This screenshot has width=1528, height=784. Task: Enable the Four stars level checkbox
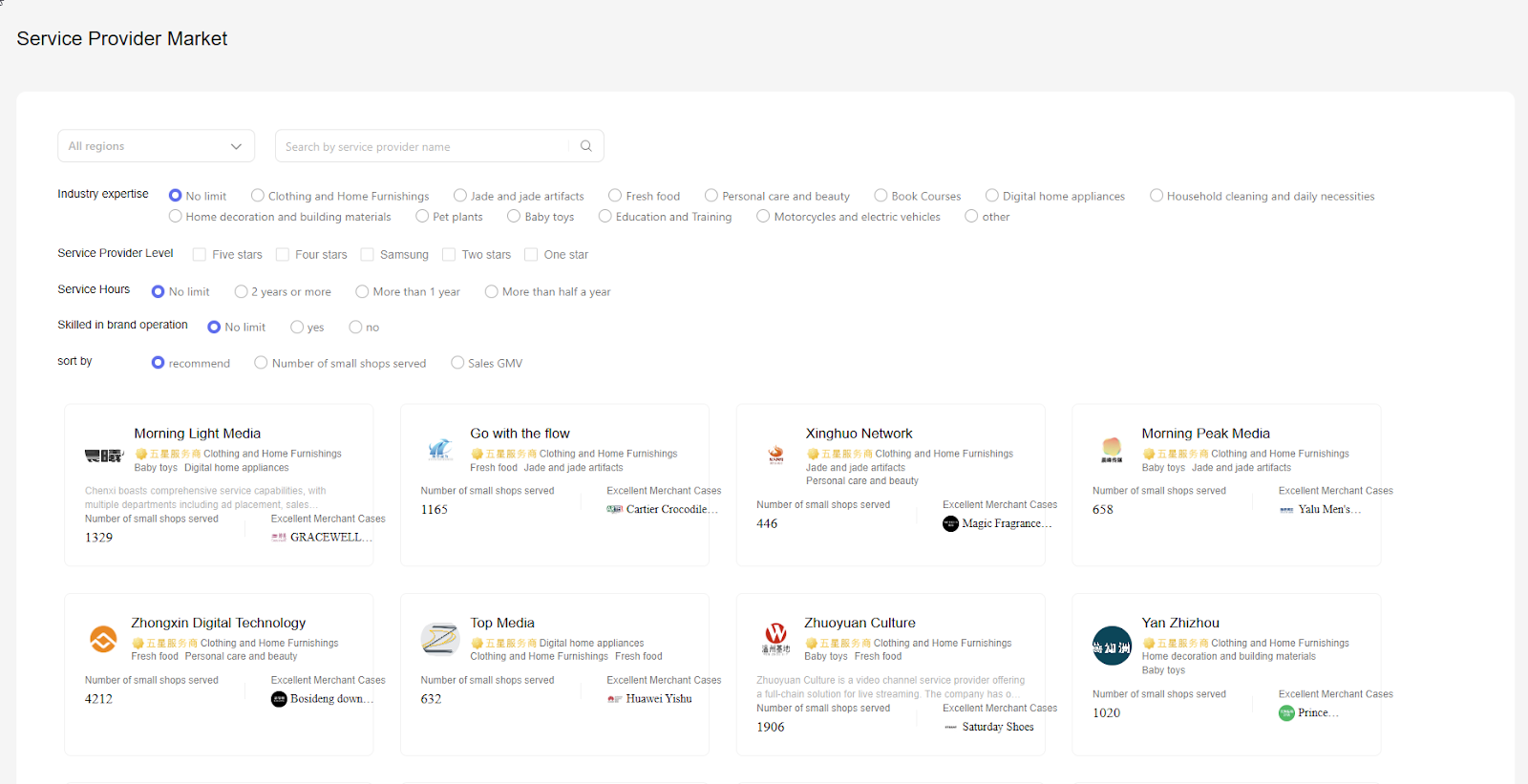(283, 255)
